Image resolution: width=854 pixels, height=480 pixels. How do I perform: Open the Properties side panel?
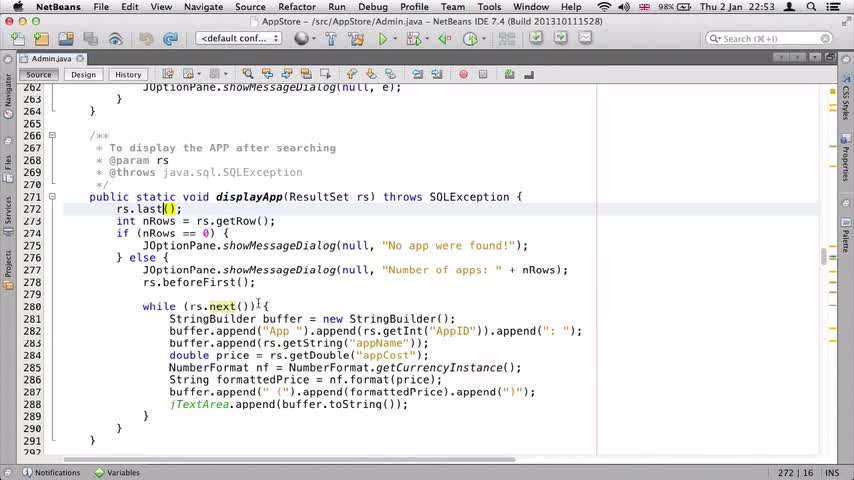[x=845, y=158]
